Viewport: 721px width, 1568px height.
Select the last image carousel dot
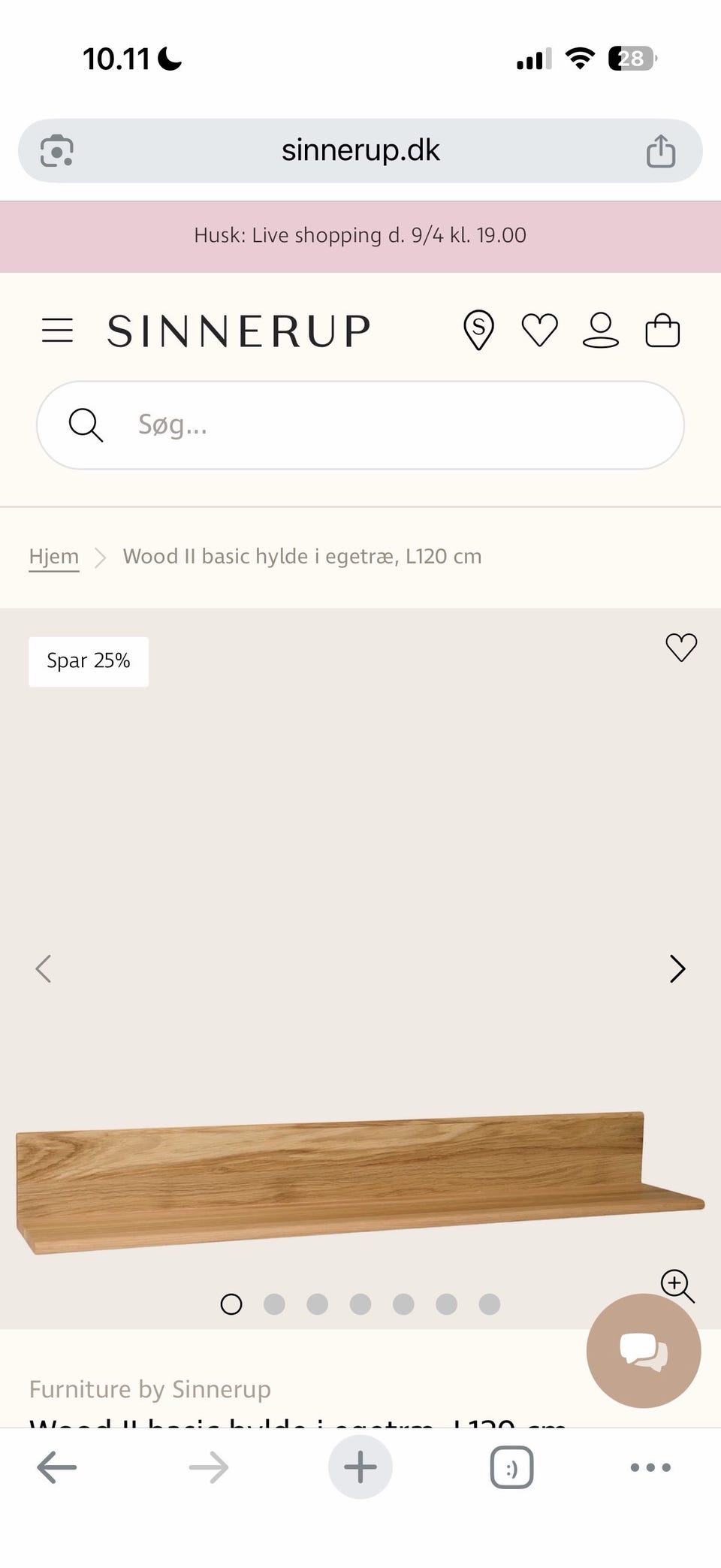(x=490, y=1304)
